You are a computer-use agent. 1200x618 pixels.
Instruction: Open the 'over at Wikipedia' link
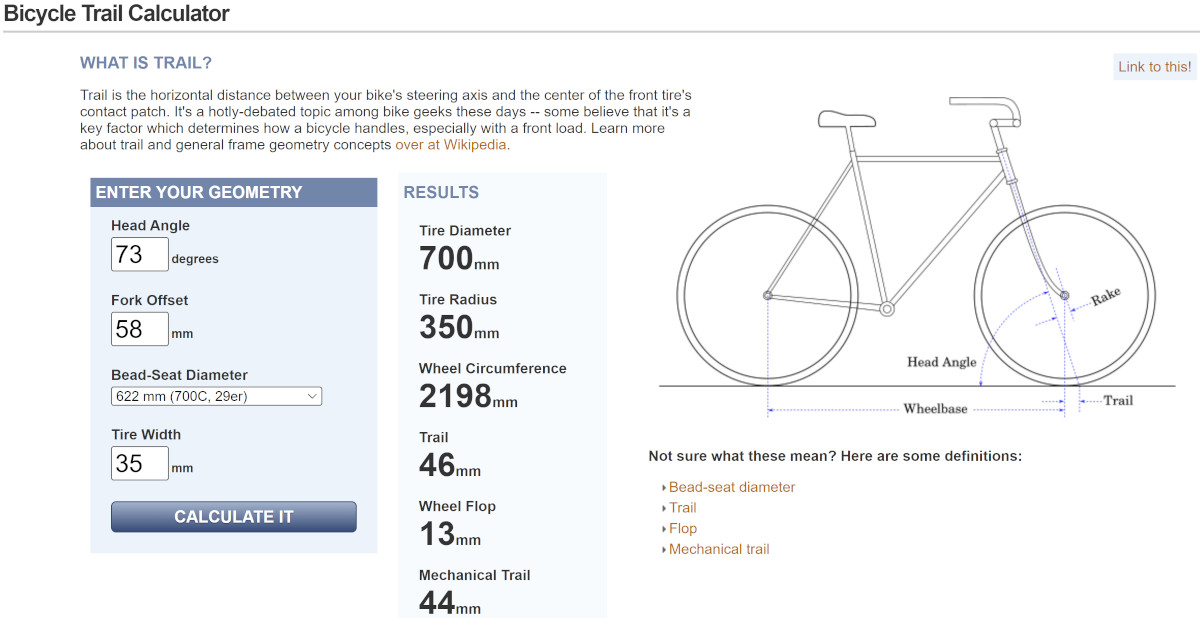452,145
